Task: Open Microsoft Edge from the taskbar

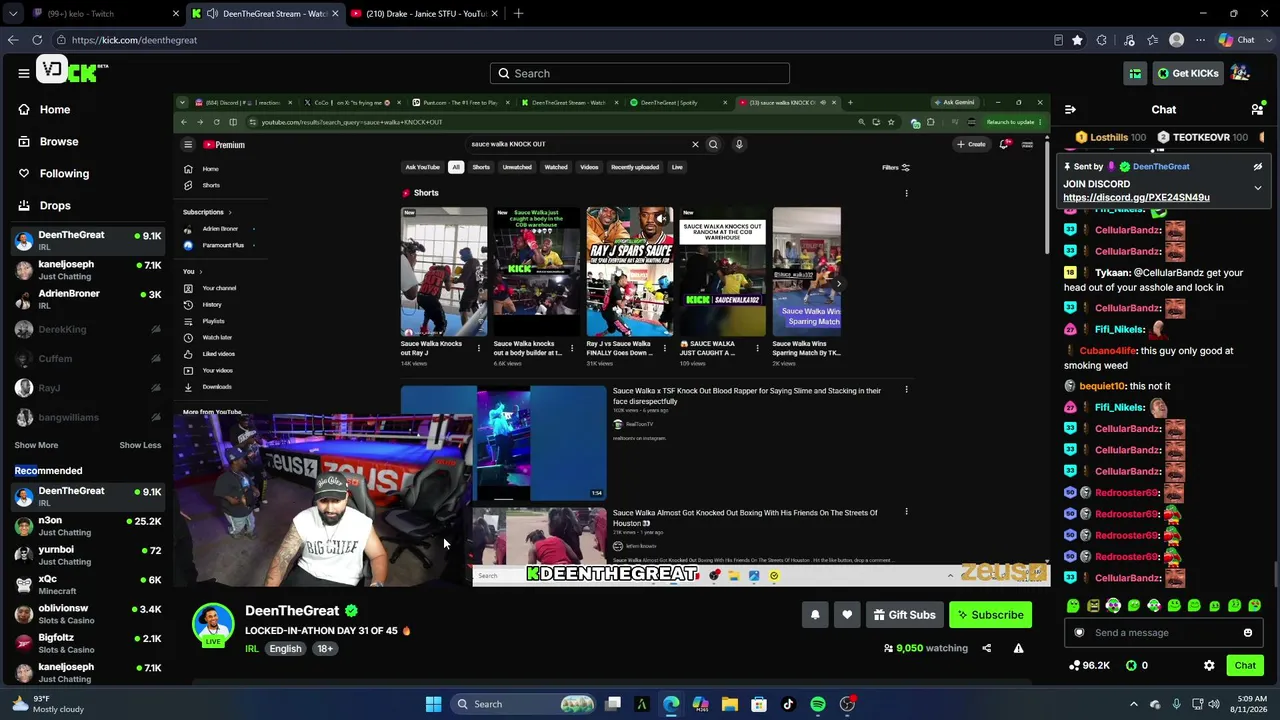Action: click(x=671, y=704)
